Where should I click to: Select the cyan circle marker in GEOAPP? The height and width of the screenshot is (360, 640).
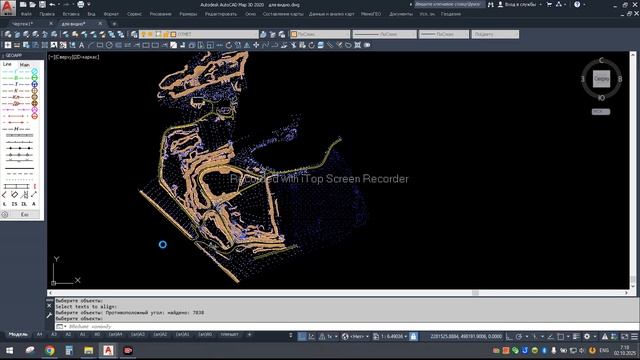pos(35,71)
